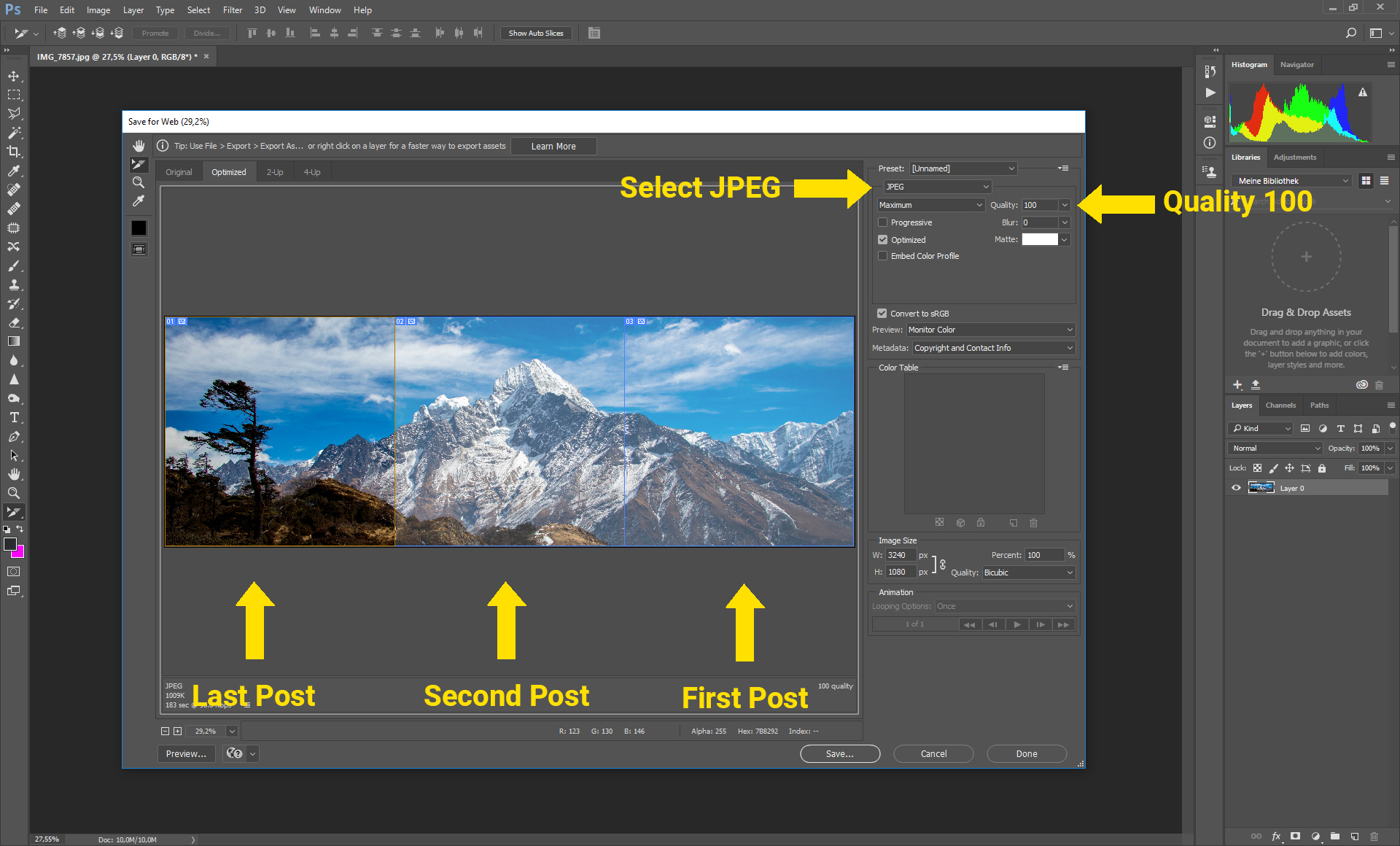
Task: Open the Metadata dropdown
Action: pyautogui.click(x=993, y=348)
